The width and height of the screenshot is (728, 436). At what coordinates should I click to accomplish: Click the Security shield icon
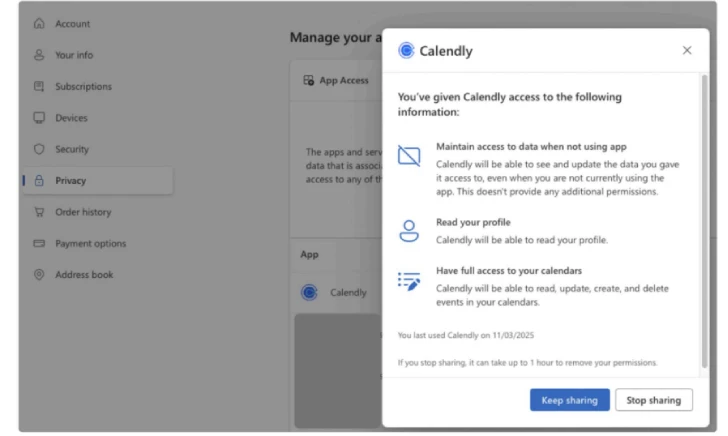pos(39,149)
